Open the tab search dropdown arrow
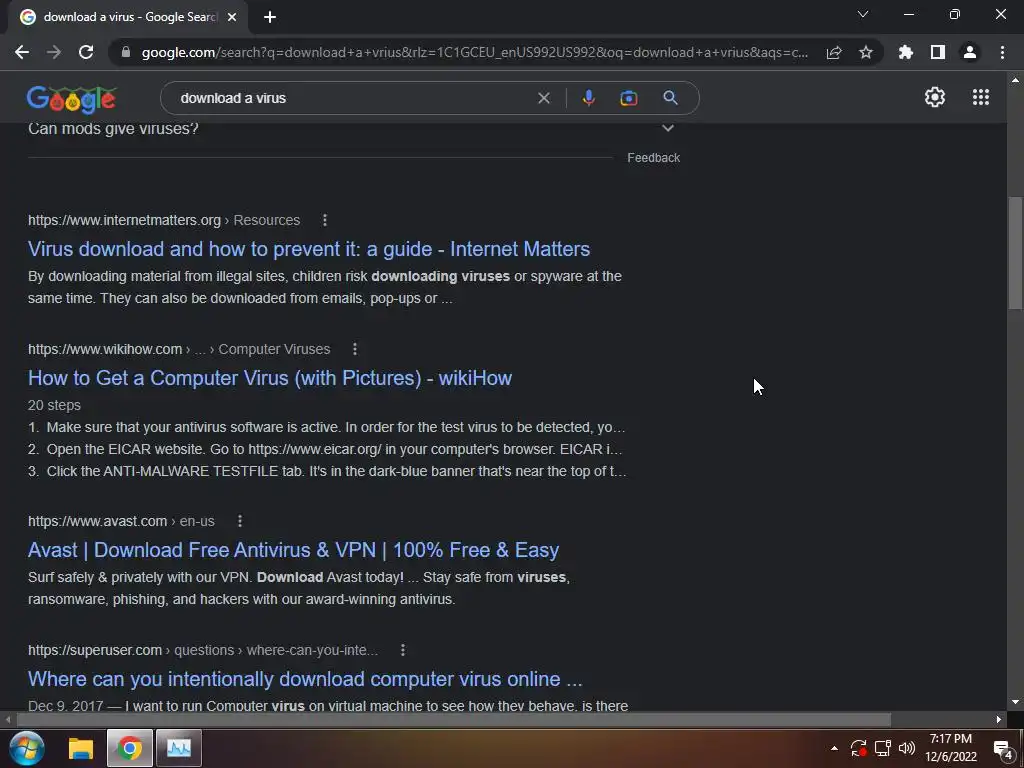The width and height of the screenshot is (1024, 768). click(x=863, y=14)
